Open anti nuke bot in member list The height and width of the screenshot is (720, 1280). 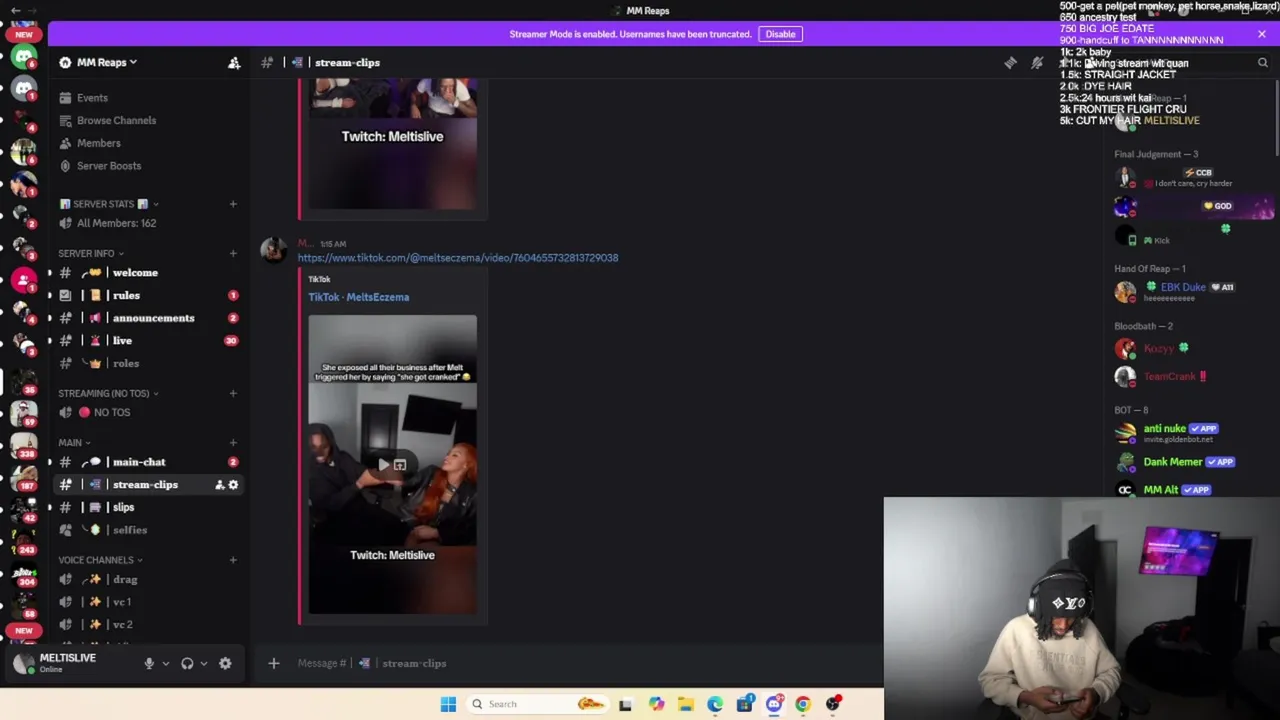[1190, 432]
